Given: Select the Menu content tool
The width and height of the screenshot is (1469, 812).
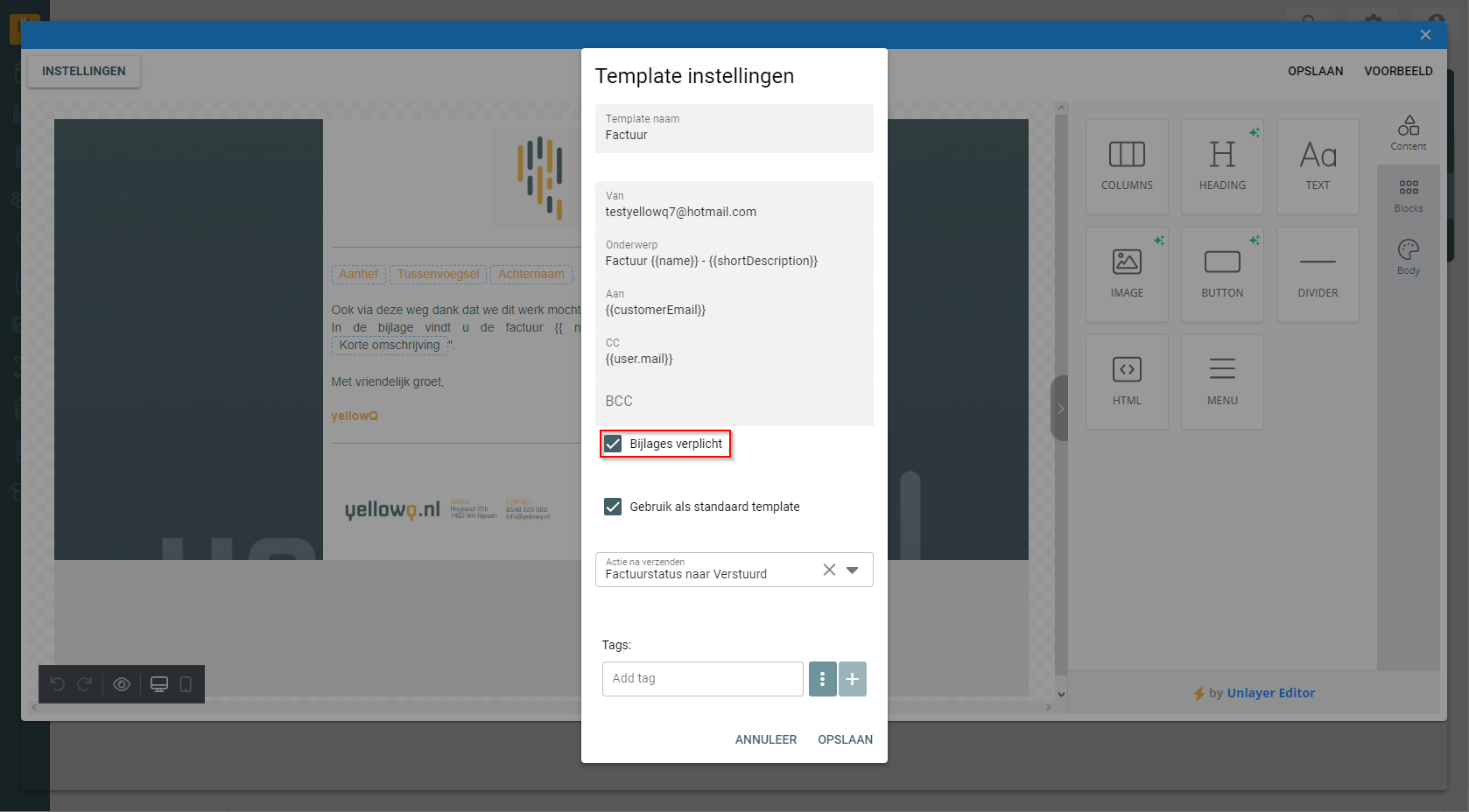Looking at the screenshot, I should coord(1222,381).
